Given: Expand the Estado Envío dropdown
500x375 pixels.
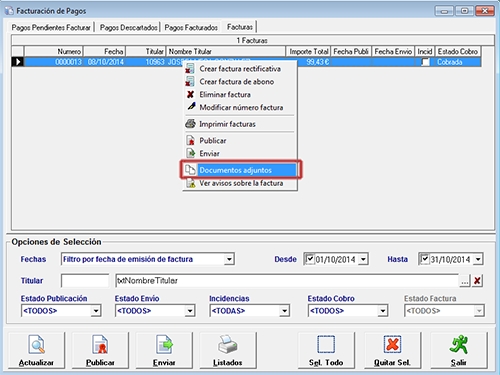Looking at the screenshot, I should coord(190,311).
